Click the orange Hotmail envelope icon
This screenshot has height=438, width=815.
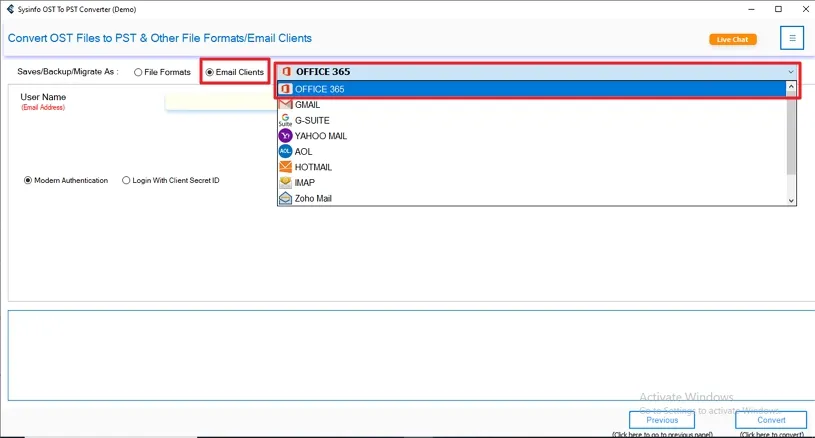click(285, 167)
